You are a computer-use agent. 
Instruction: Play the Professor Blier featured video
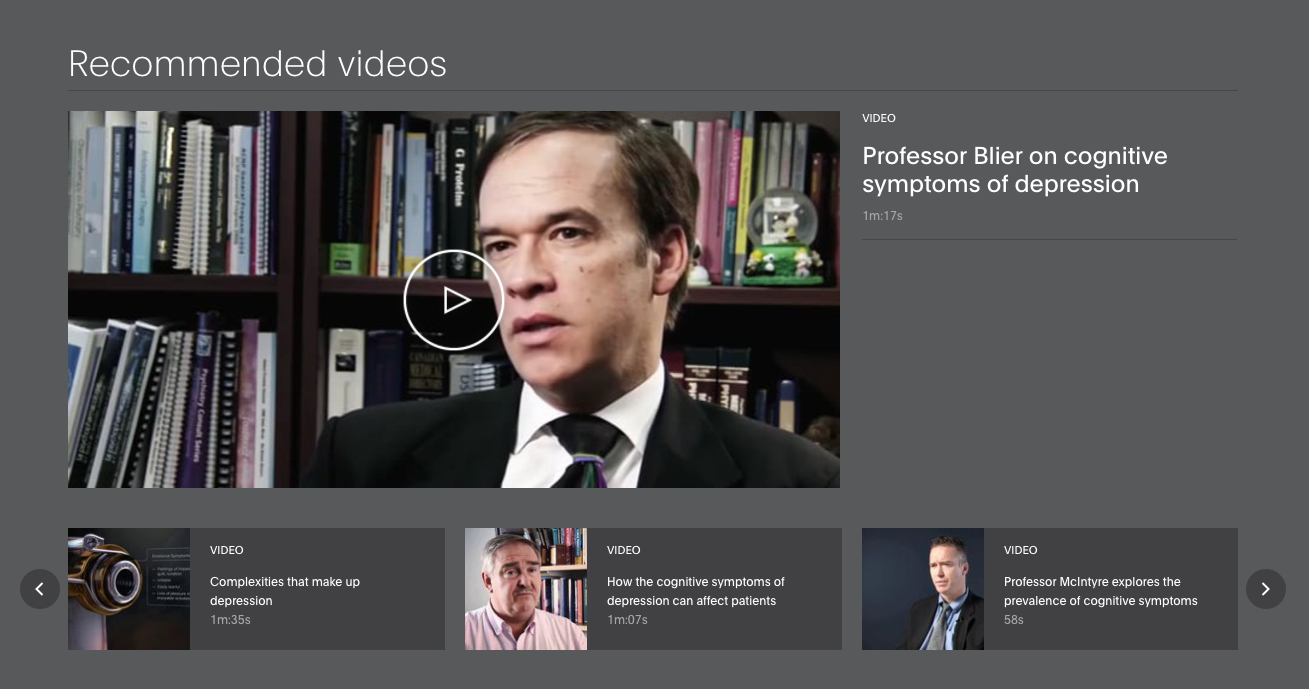click(x=453, y=300)
